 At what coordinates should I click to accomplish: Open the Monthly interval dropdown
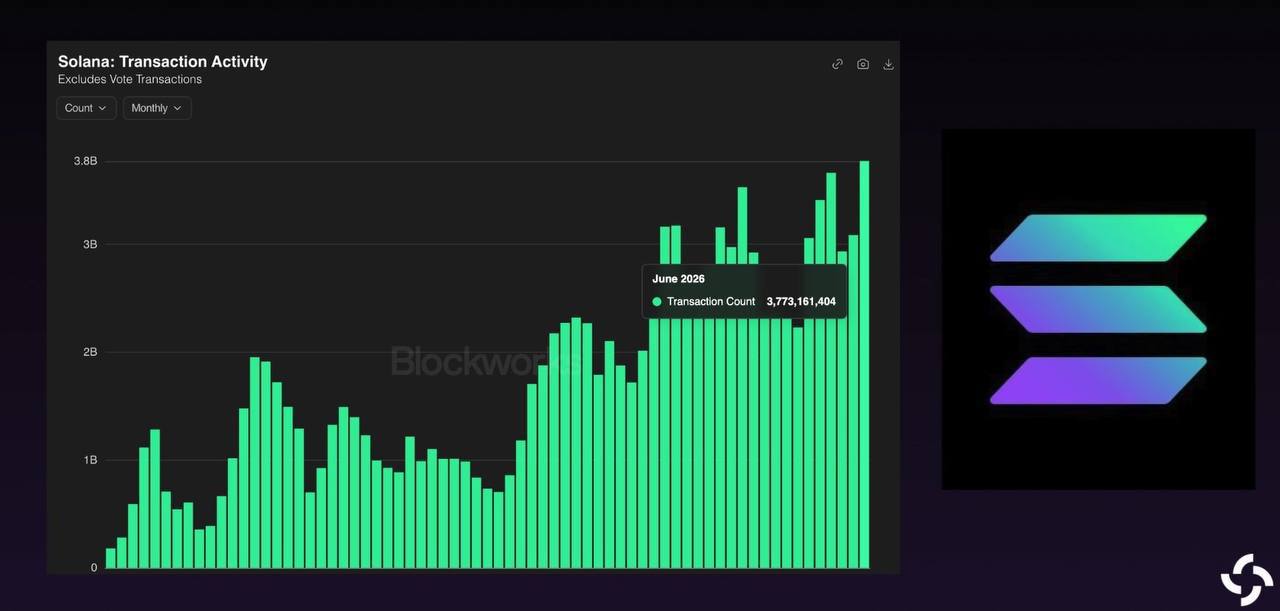click(157, 108)
